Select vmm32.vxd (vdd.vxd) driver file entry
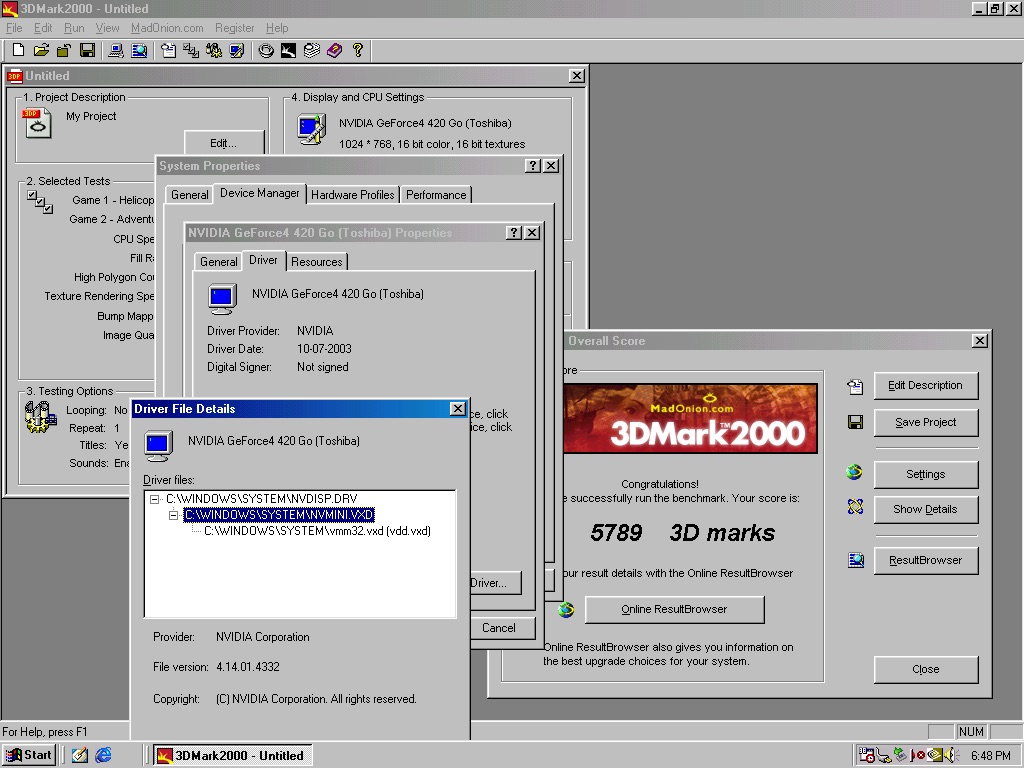 pos(317,531)
